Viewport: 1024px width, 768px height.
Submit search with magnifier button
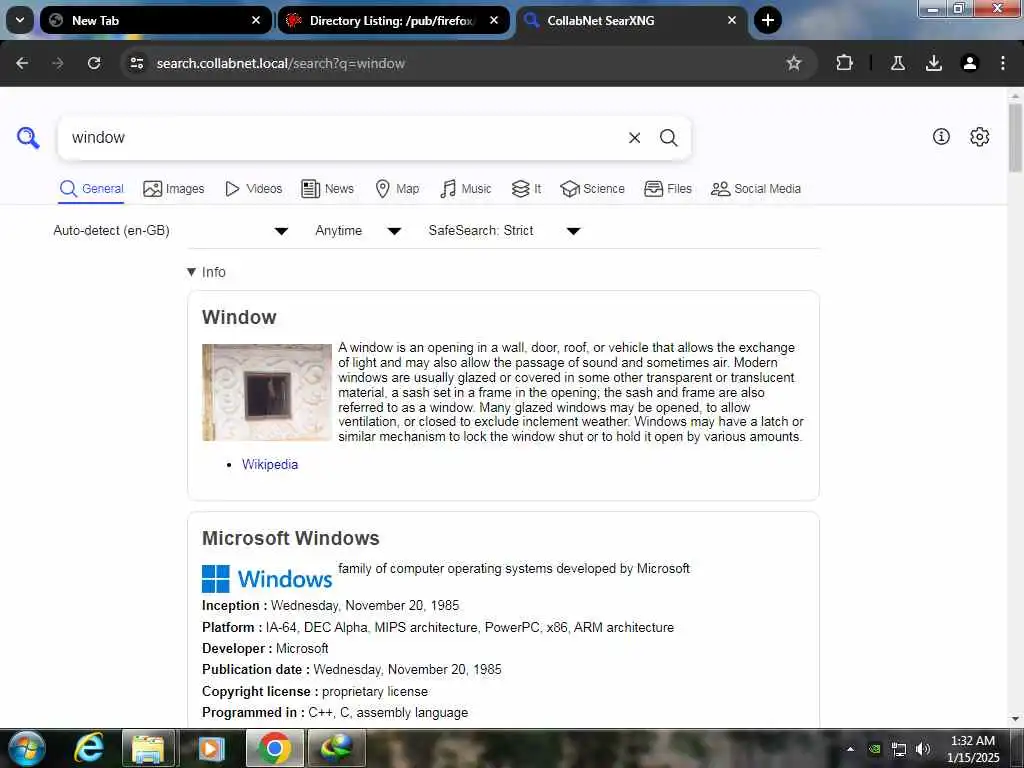tap(668, 138)
